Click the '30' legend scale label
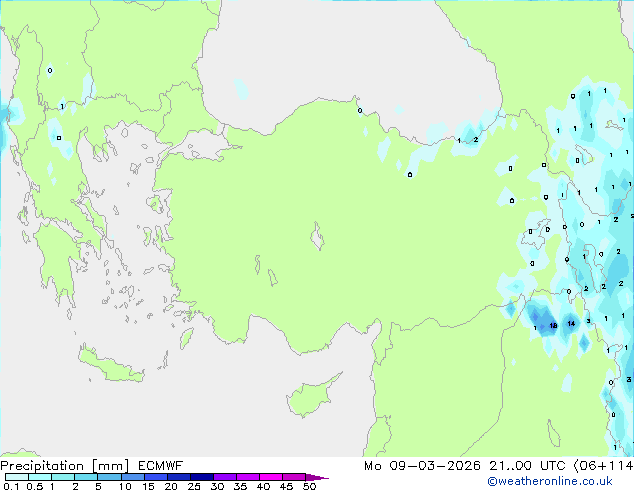Viewport: 634px width, 490px height. pos(217,486)
